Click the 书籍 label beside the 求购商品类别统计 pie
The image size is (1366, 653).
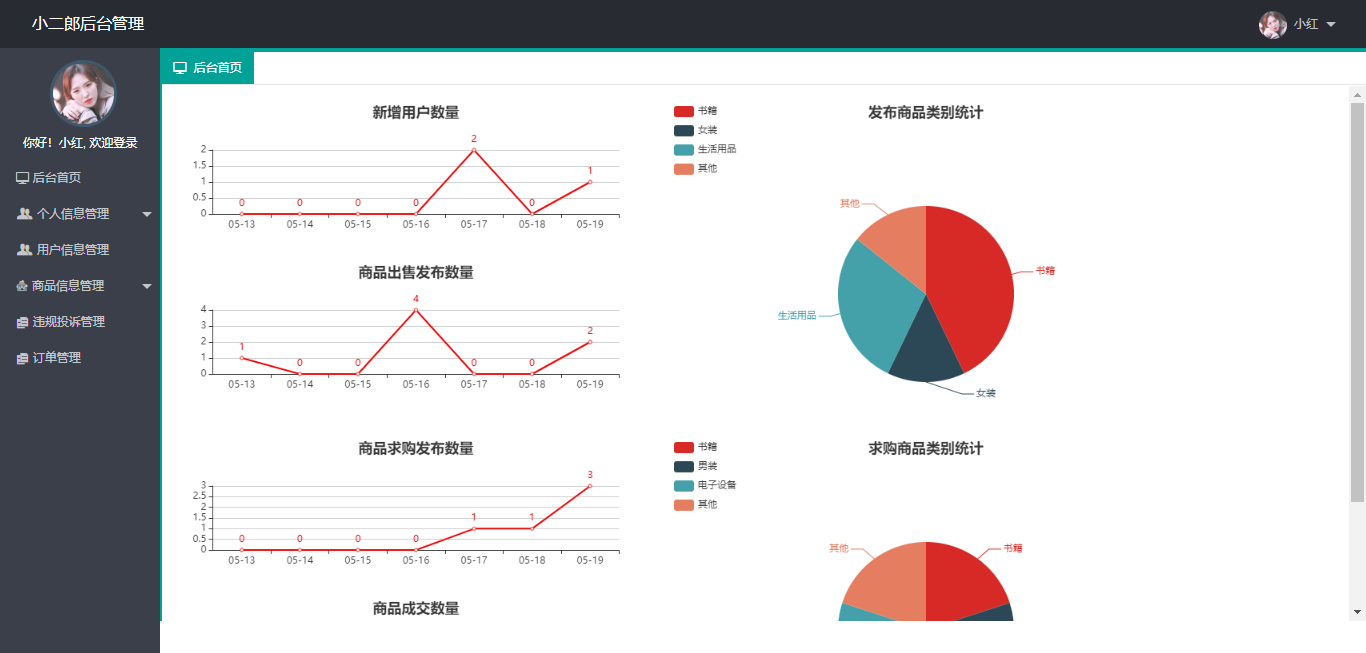[x=1012, y=548]
